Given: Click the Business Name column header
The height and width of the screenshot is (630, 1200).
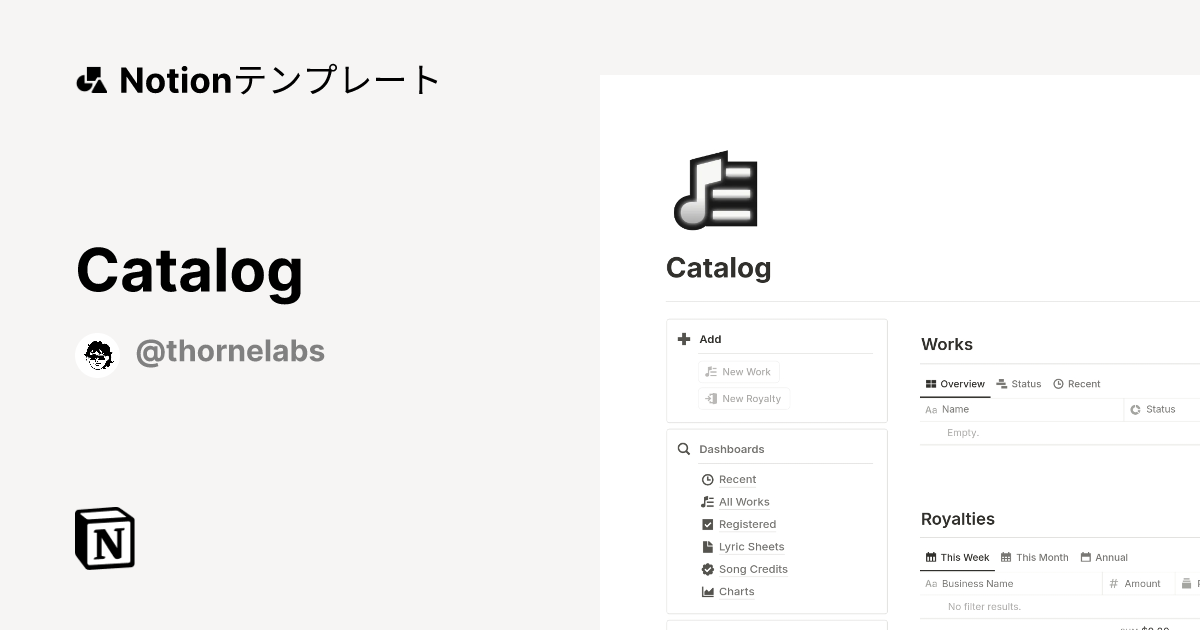Looking at the screenshot, I should [977, 584].
